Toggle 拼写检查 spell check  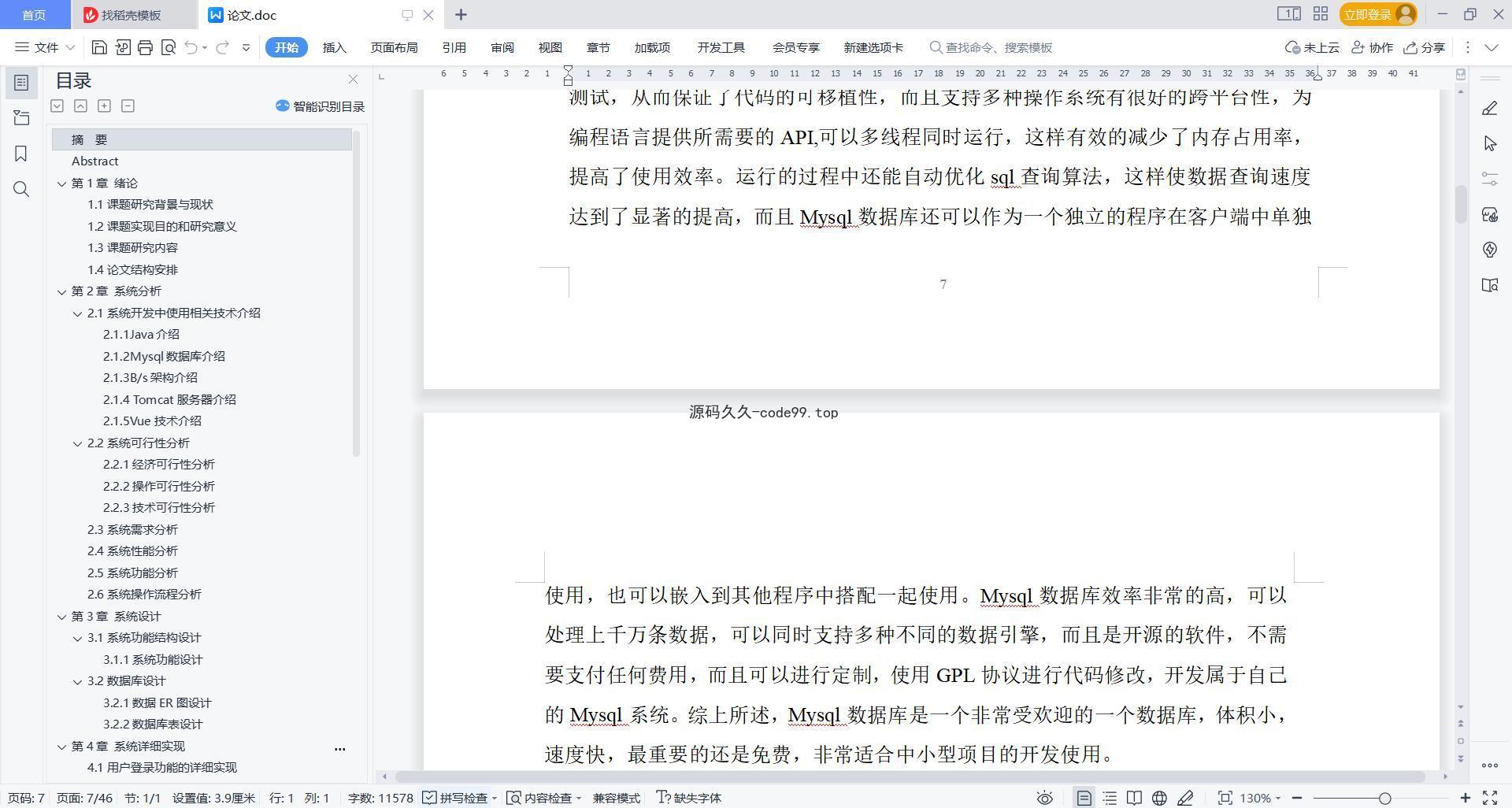[455, 798]
